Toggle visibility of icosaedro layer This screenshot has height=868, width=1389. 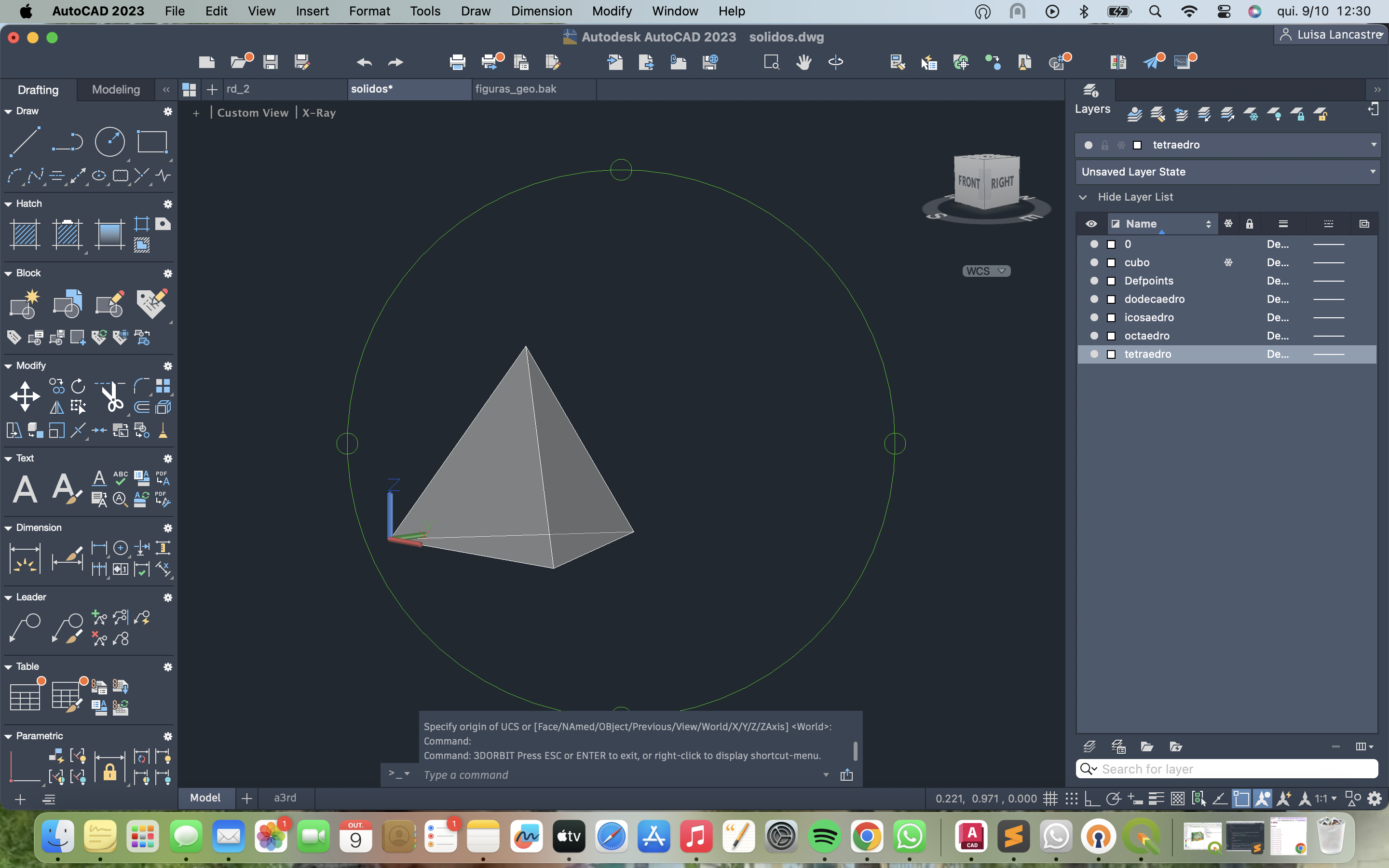pyautogui.click(x=1094, y=317)
